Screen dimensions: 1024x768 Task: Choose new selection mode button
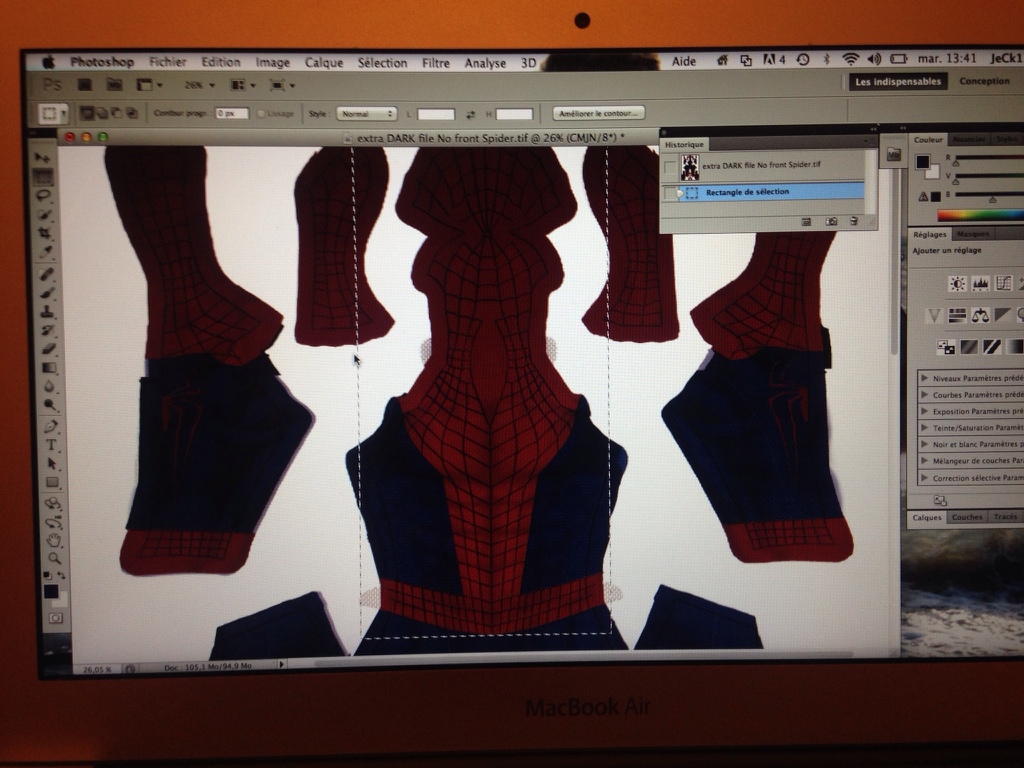87,113
